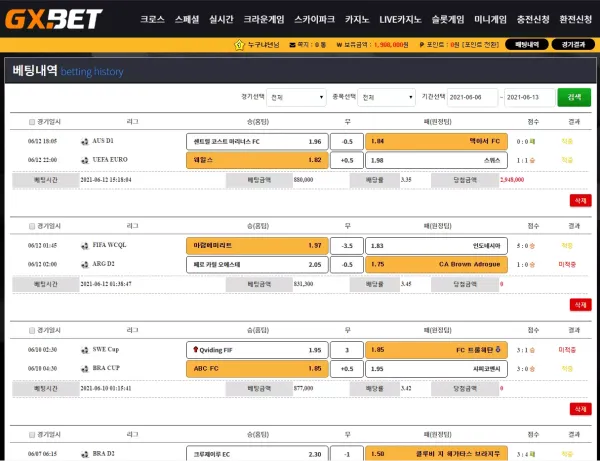
Task: Click the GXBET logo
Action: point(54,19)
